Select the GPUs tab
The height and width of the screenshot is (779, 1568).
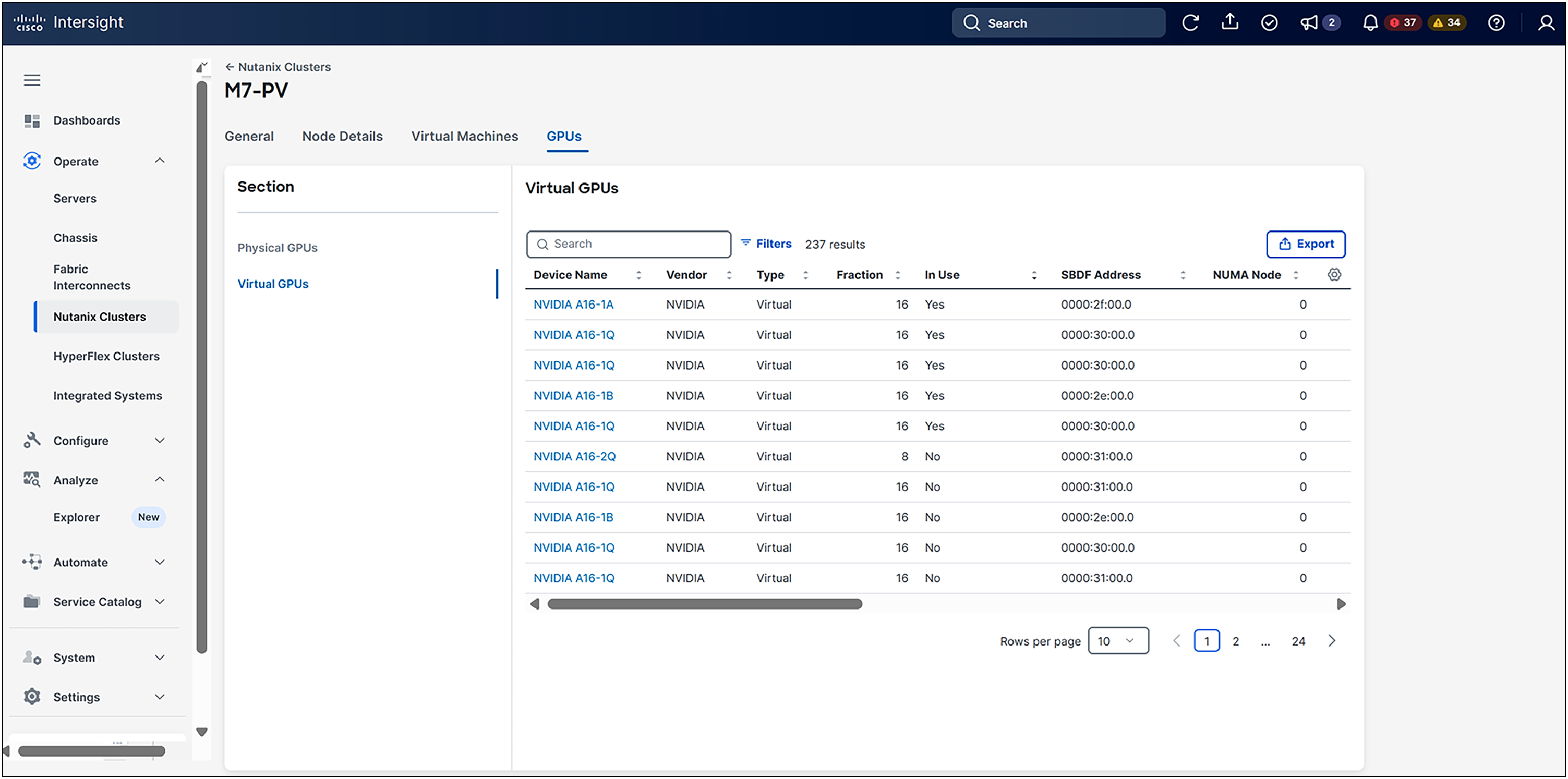(x=564, y=136)
